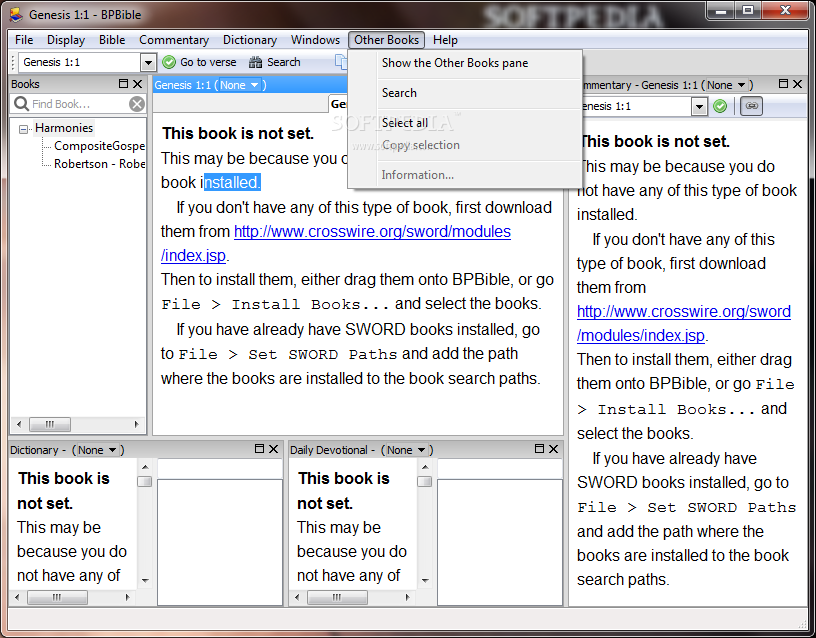Choose Copy selection menu item
This screenshot has height=638, width=816.
point(465,145)
